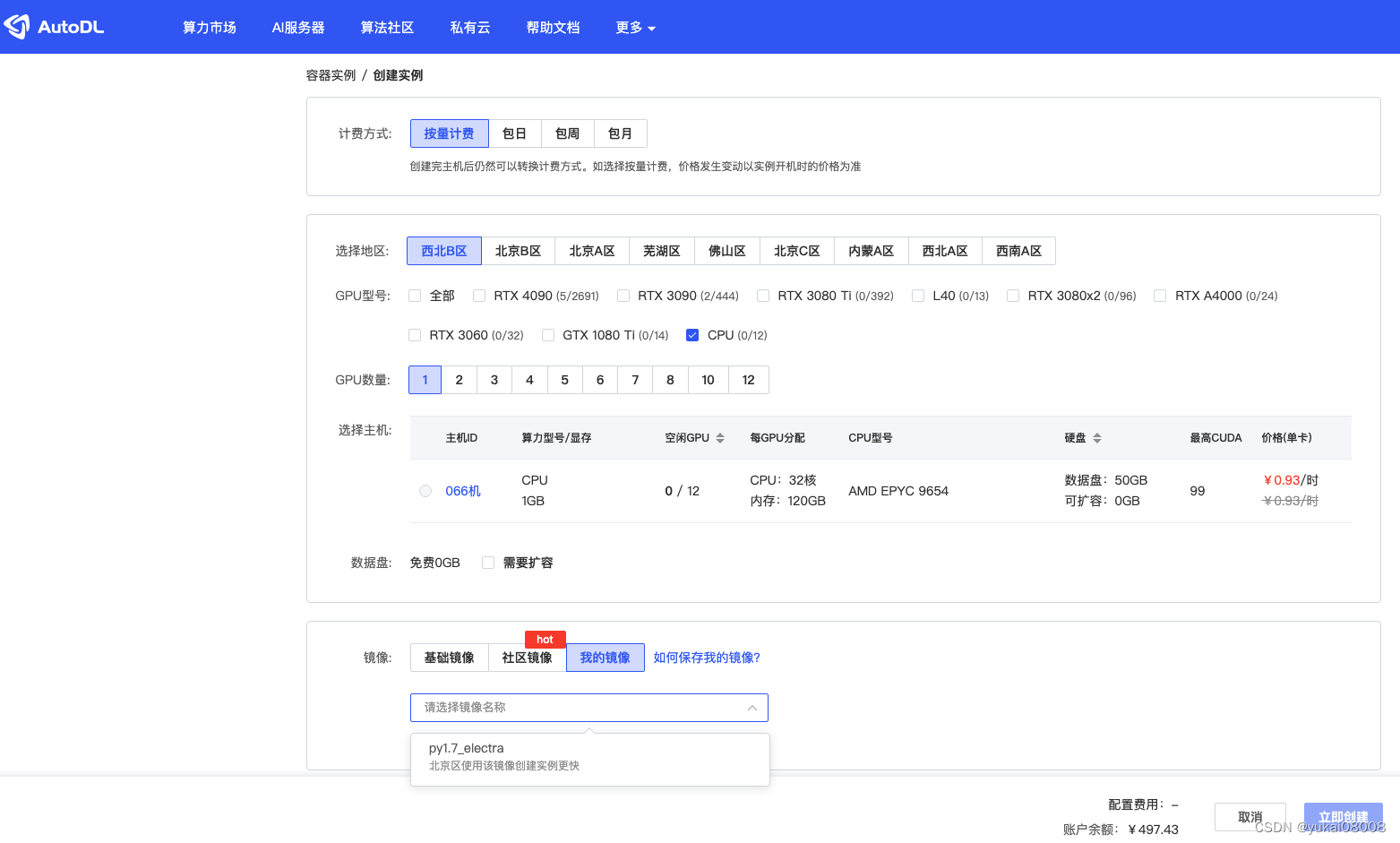
Task: Check the GTX 1080 Ti checkbox
Action: coord(548,335)
